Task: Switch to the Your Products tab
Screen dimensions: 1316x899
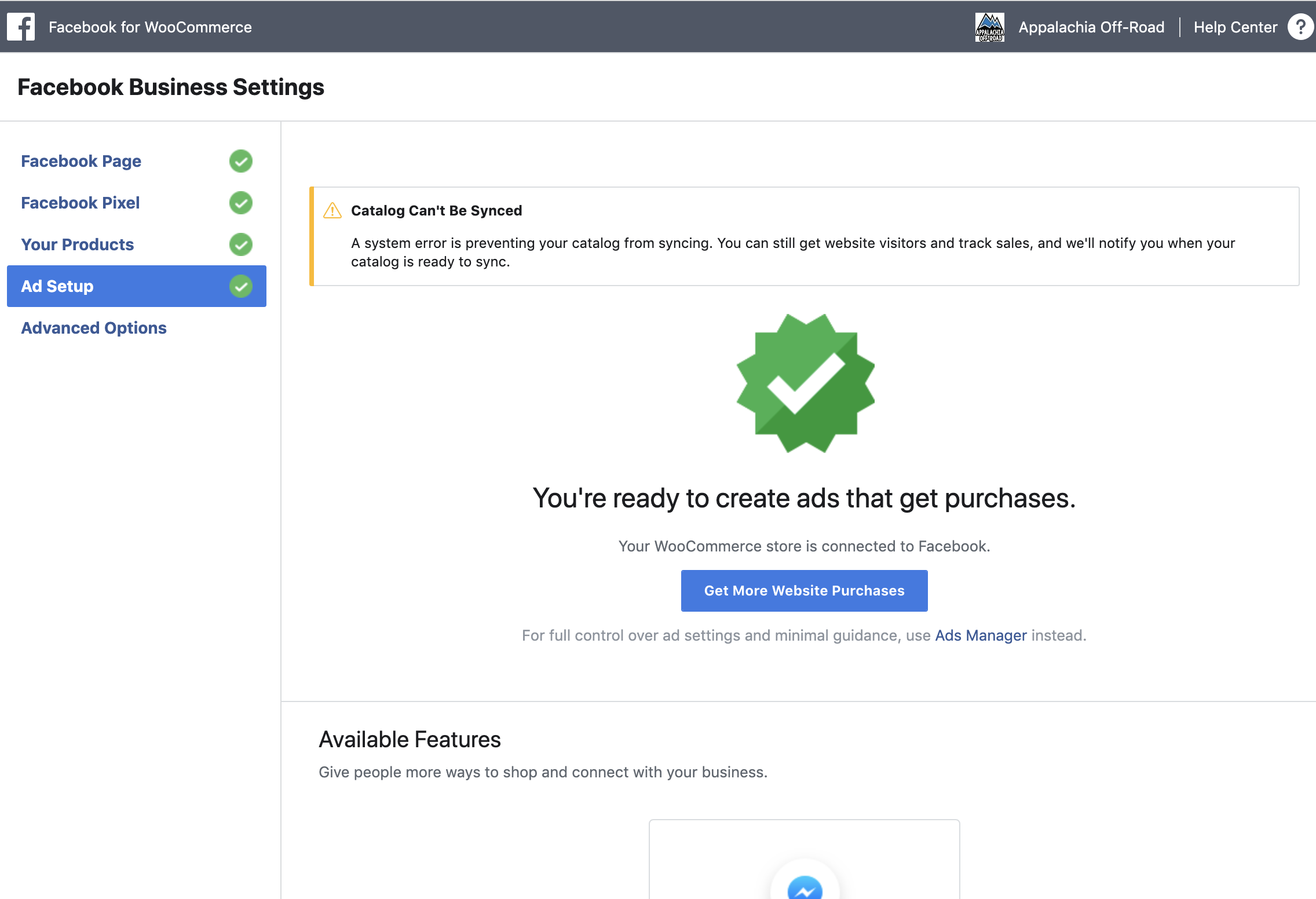Action: 137,244
